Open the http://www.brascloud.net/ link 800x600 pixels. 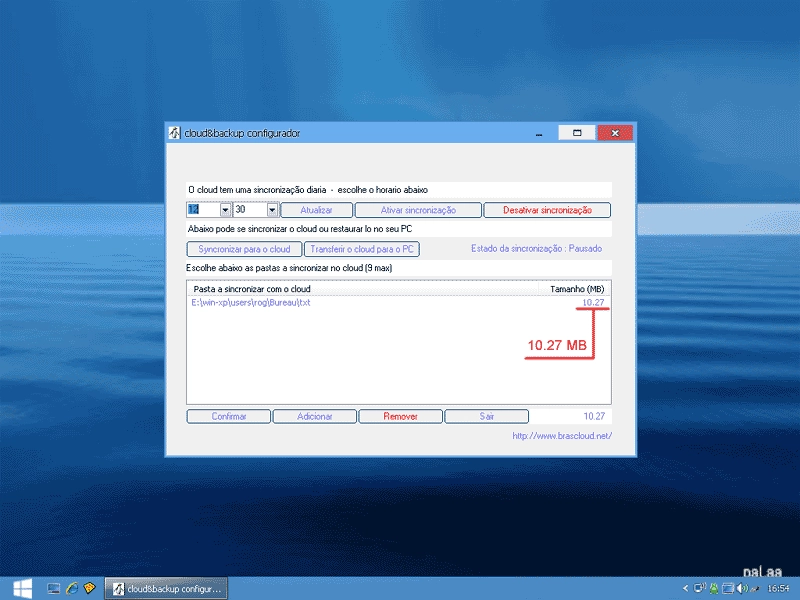[x=562, y=436]
